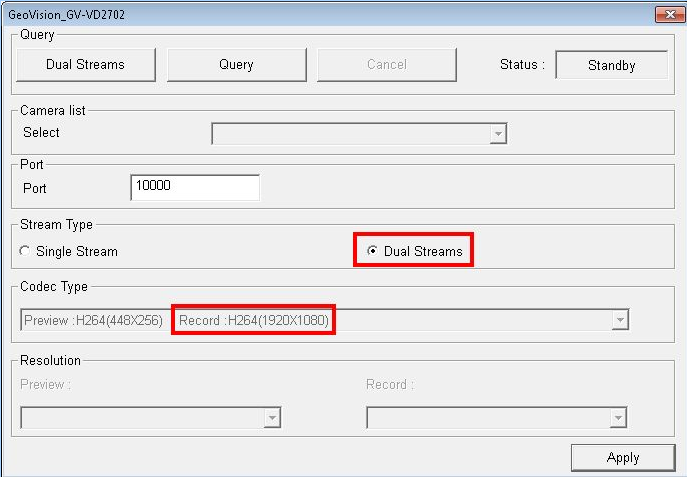
Task: Click the Status : label
Action: tap(522, 64)
